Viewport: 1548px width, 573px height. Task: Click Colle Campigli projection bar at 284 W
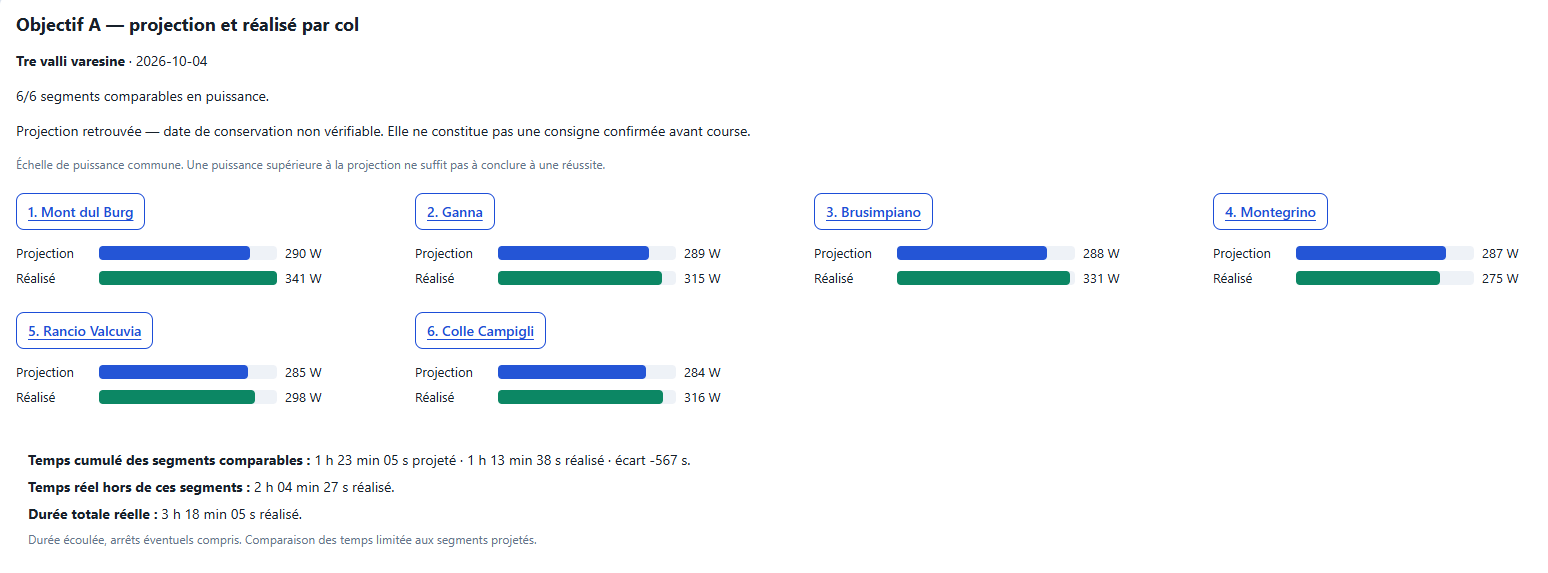572,373
